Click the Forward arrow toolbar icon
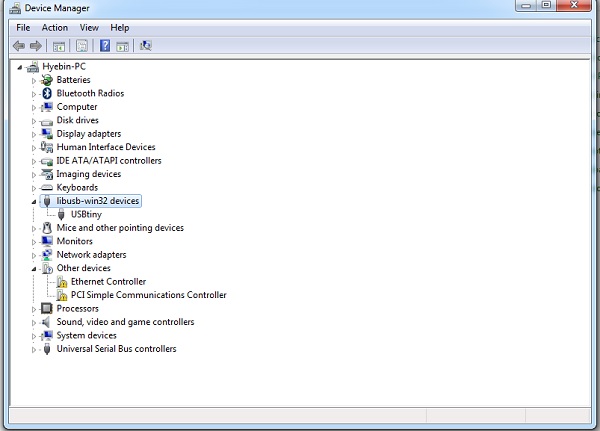 click(36, 46)
